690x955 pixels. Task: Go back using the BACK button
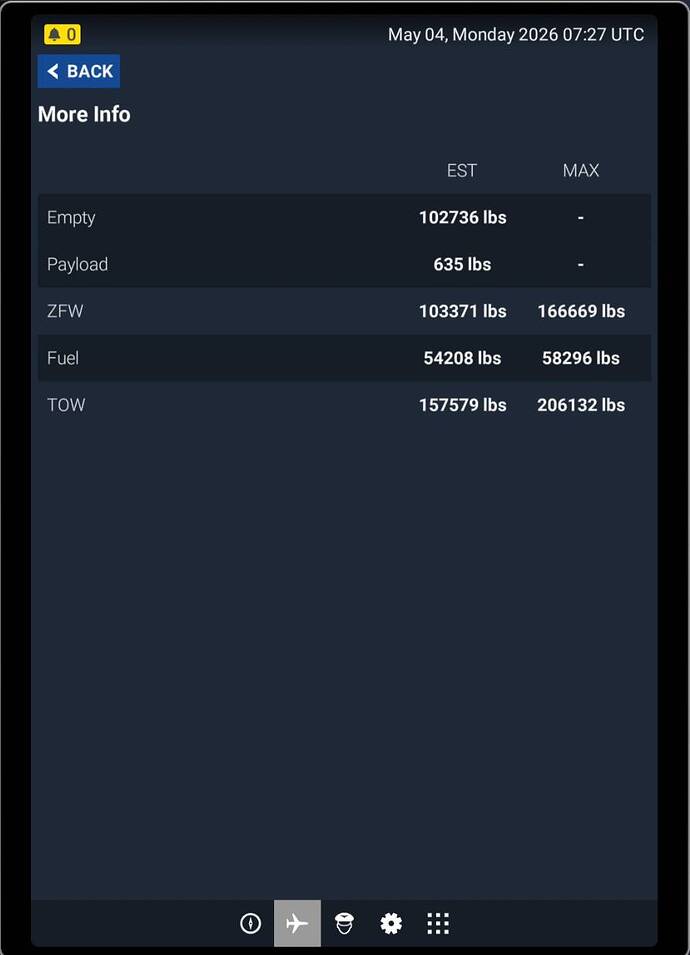pyautogui.click(x=79, y=71)
